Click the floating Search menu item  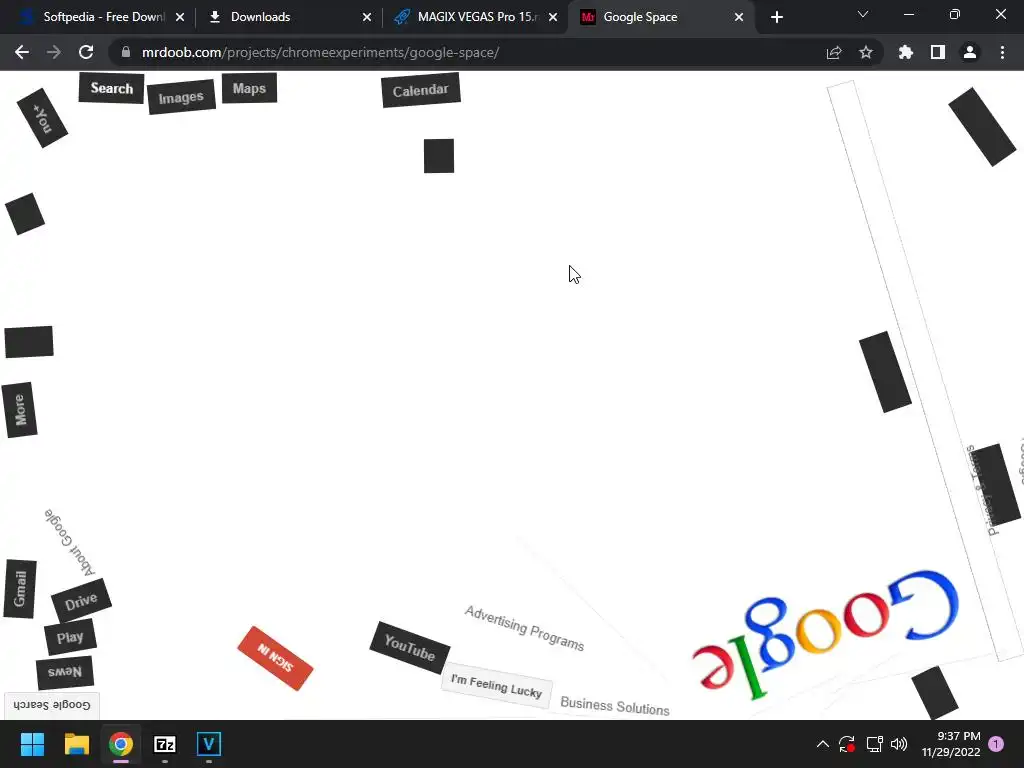(x=111, y=88)
